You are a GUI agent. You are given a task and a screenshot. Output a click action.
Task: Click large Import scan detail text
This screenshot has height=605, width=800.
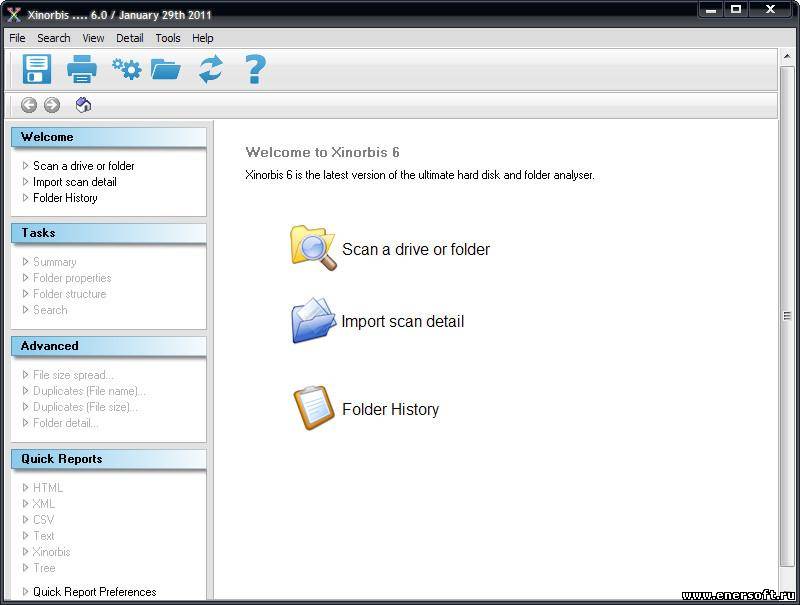click(x=403, y=321)
